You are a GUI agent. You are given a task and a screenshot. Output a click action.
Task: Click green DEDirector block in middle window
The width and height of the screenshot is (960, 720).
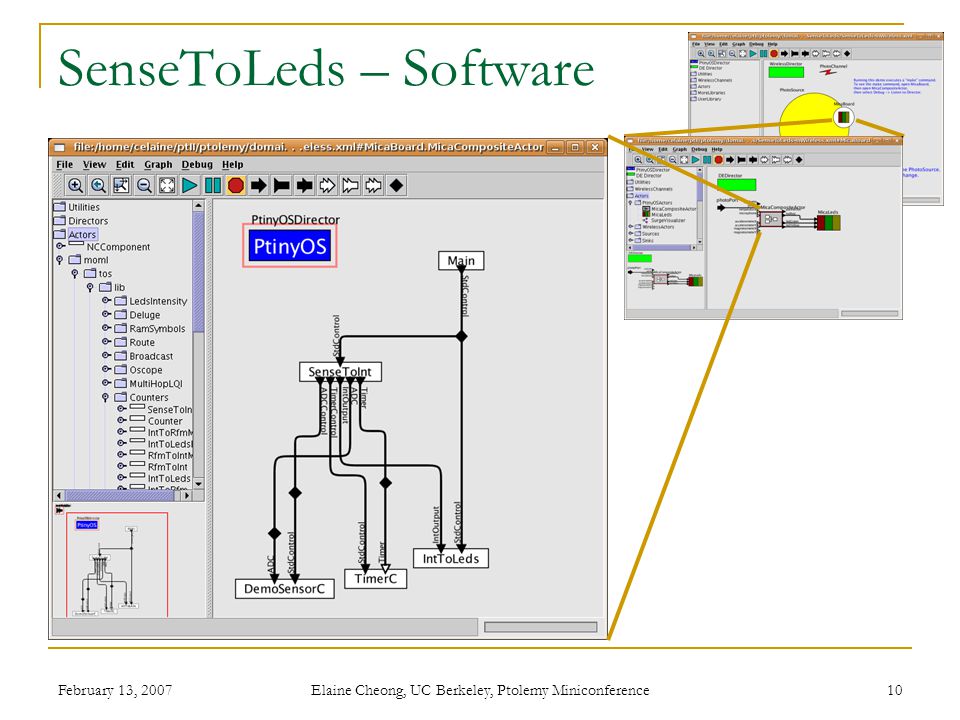tap(737, 184)
